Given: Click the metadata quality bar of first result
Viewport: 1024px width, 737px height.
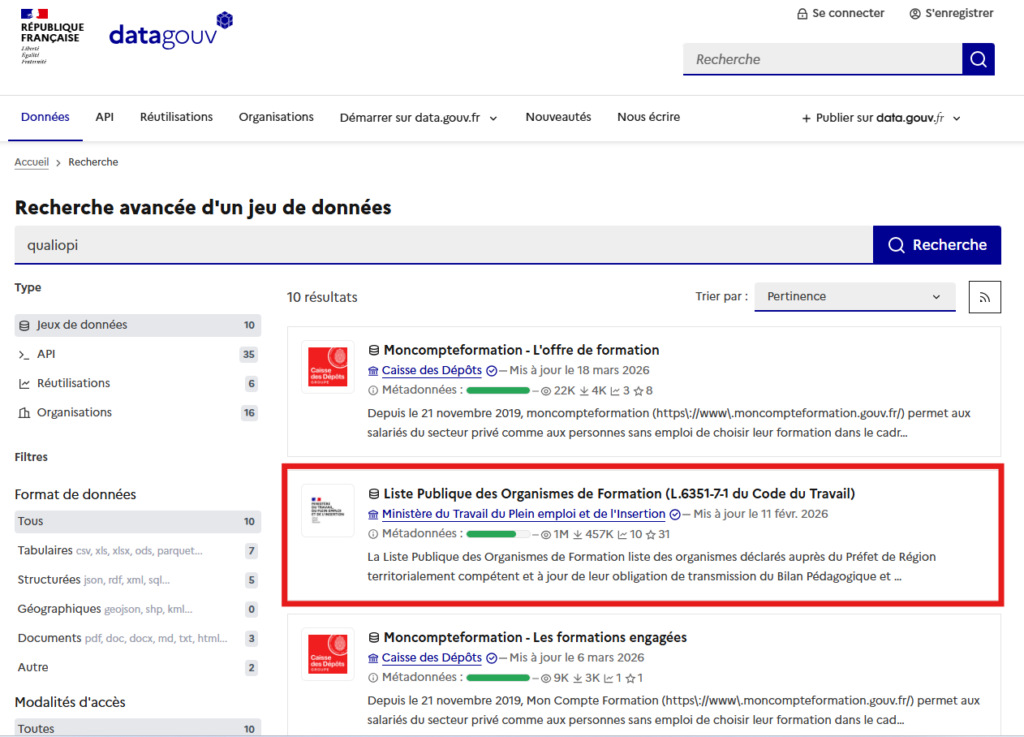Looking at the screenshot, I should pyautogui.click(x=498, y=391).
